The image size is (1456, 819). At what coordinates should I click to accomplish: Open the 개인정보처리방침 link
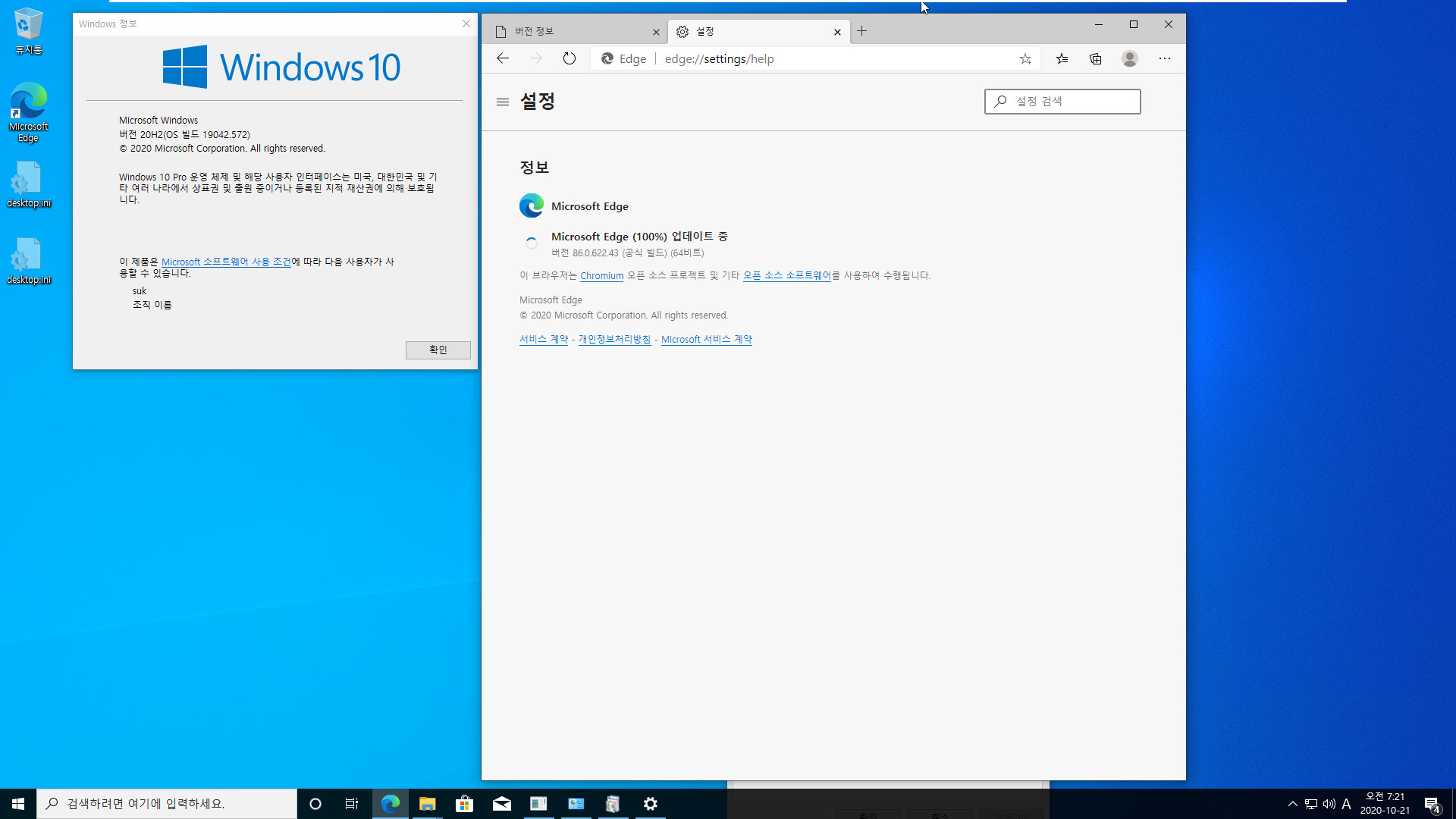[x=614, y=339]
